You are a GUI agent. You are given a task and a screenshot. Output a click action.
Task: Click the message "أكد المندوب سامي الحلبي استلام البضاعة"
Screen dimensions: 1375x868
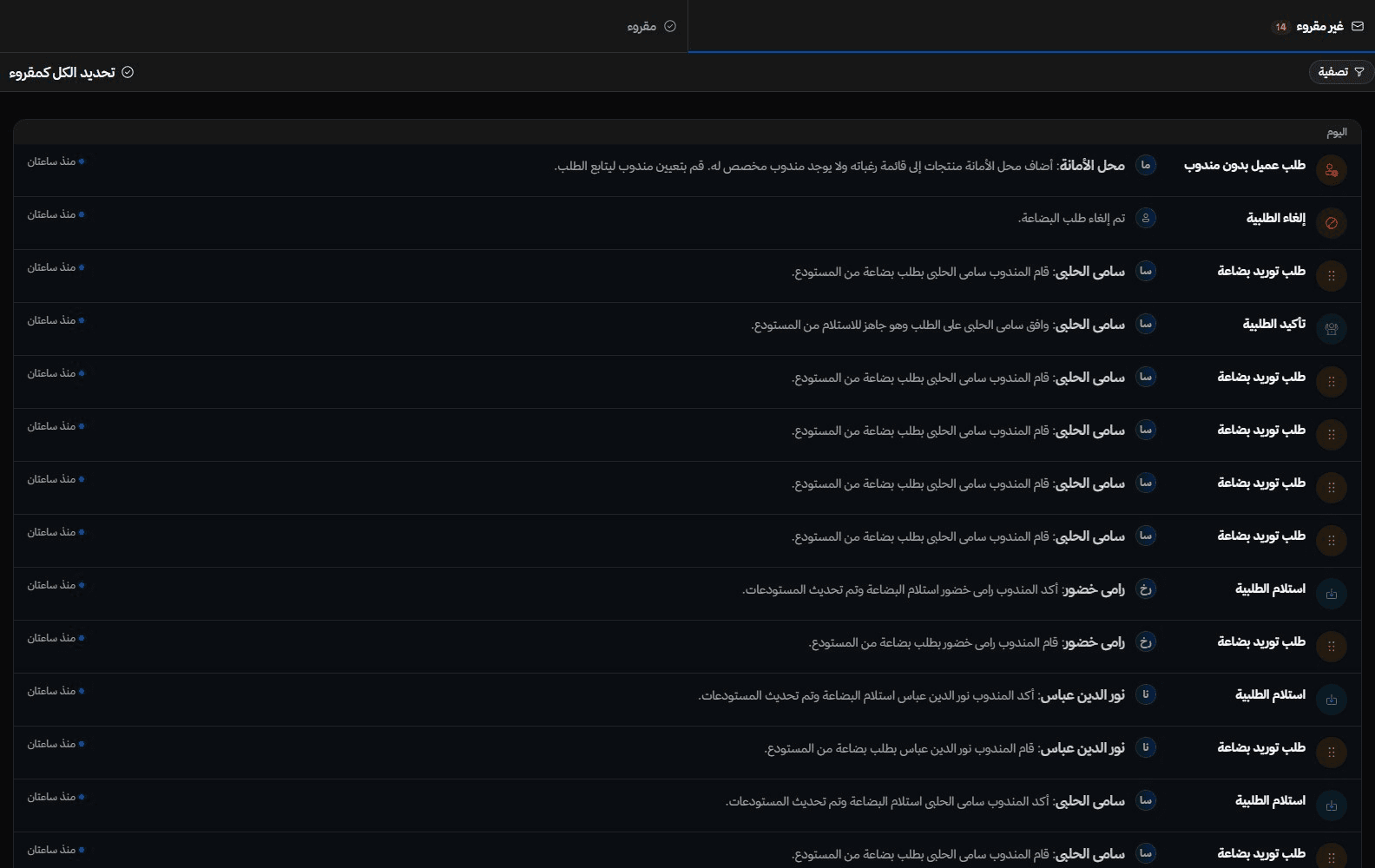(887, 801)
